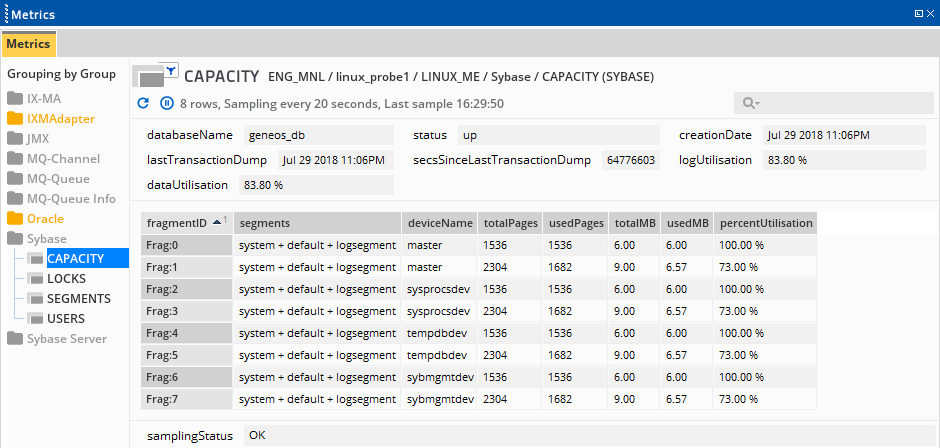Open the IX-MA group folder
The image size is (940, 448).
click(x=44, y=99)
